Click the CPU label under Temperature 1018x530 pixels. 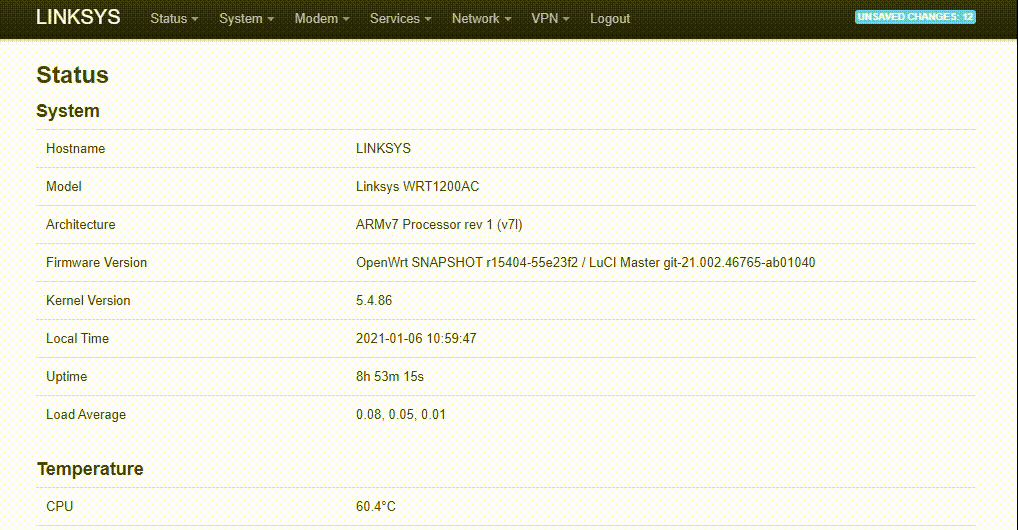point(60,507)
